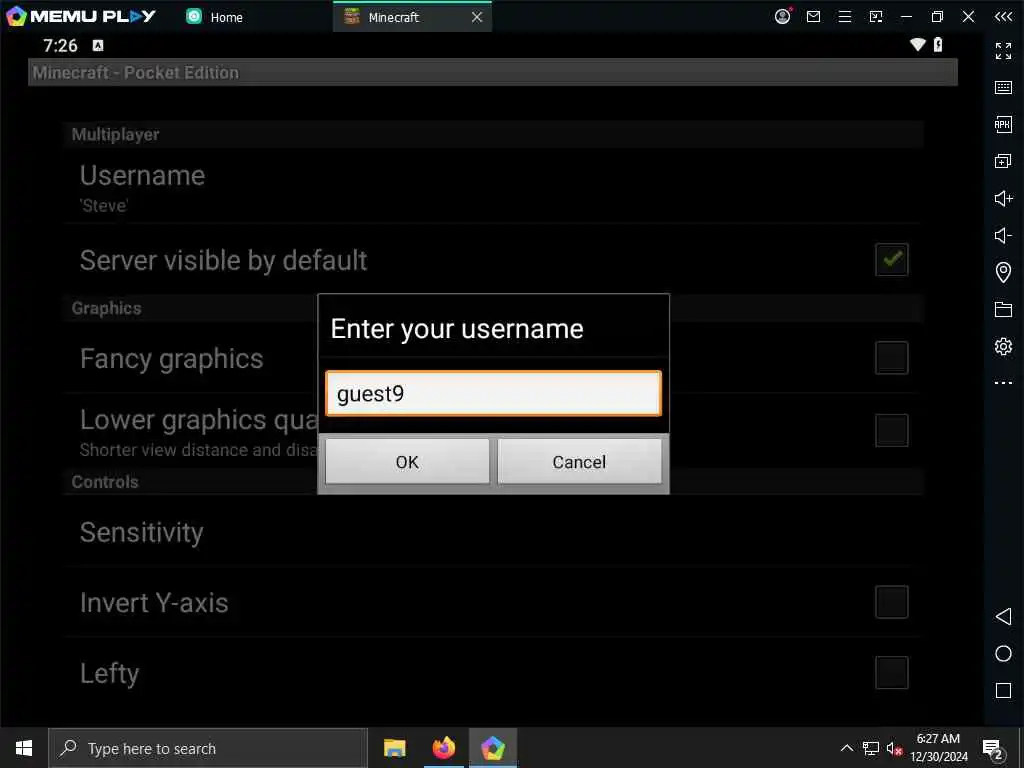Click the Android battery status icon
The height and width of the screenshot is (768, 1024).
coord(938,44)
